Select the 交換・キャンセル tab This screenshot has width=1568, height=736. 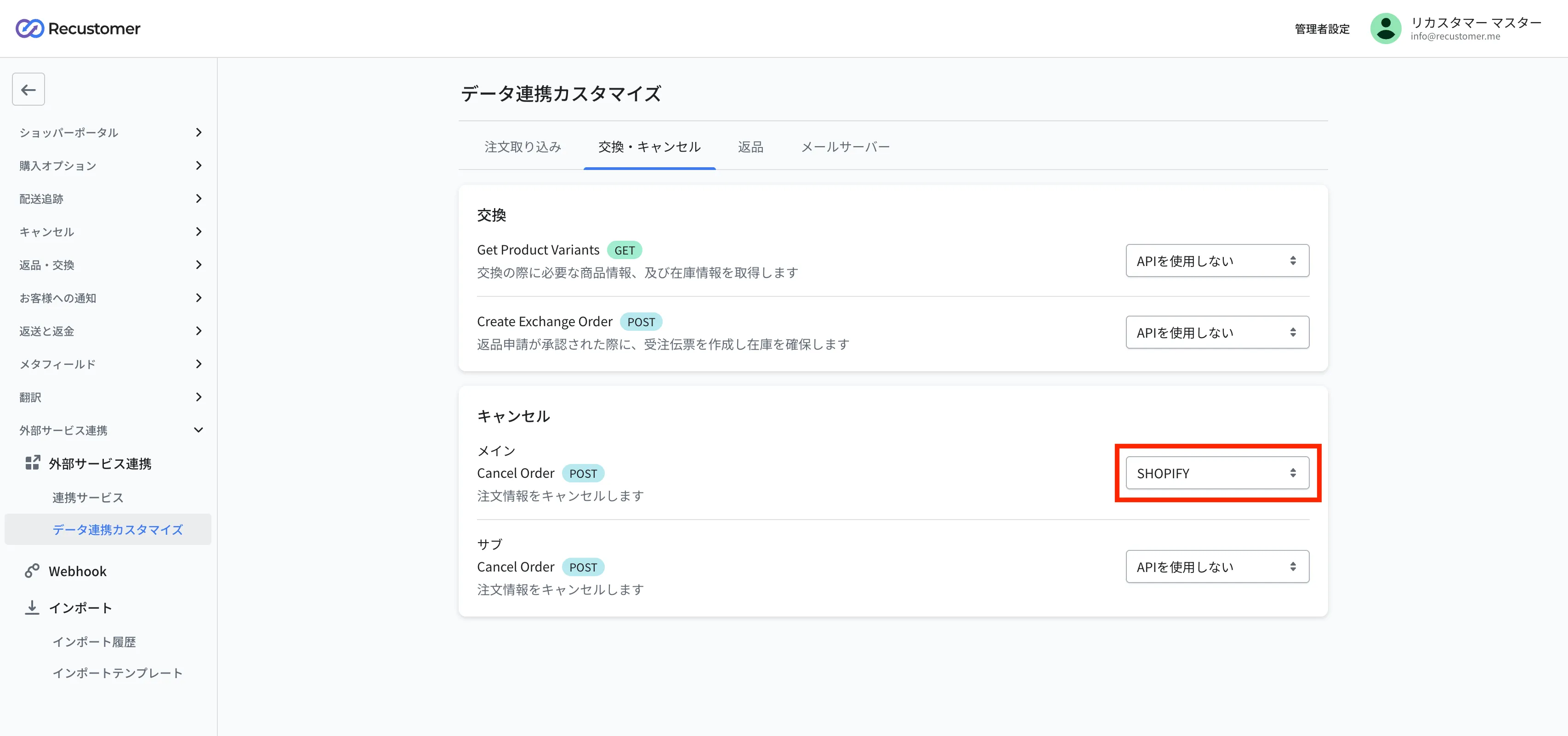pos(649,147)
